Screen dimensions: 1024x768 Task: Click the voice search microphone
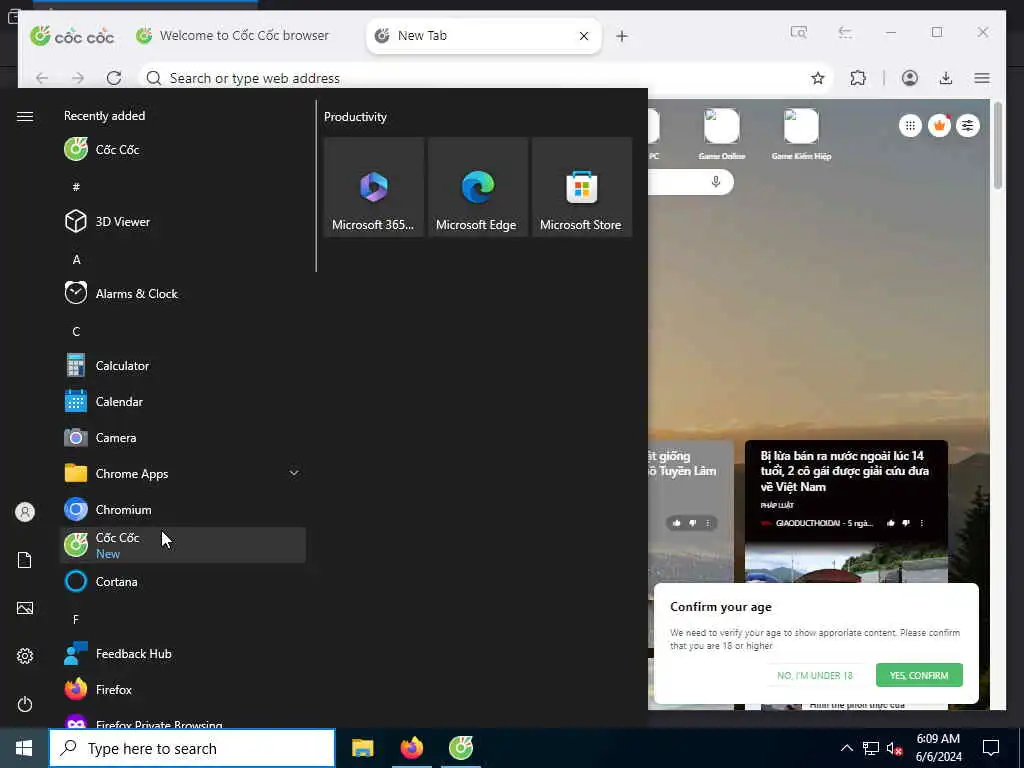(x=716, y=182)
